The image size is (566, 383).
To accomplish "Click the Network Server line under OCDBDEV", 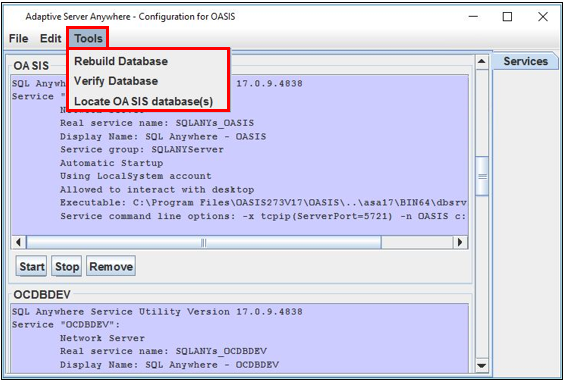I will [x=102, y=338].
